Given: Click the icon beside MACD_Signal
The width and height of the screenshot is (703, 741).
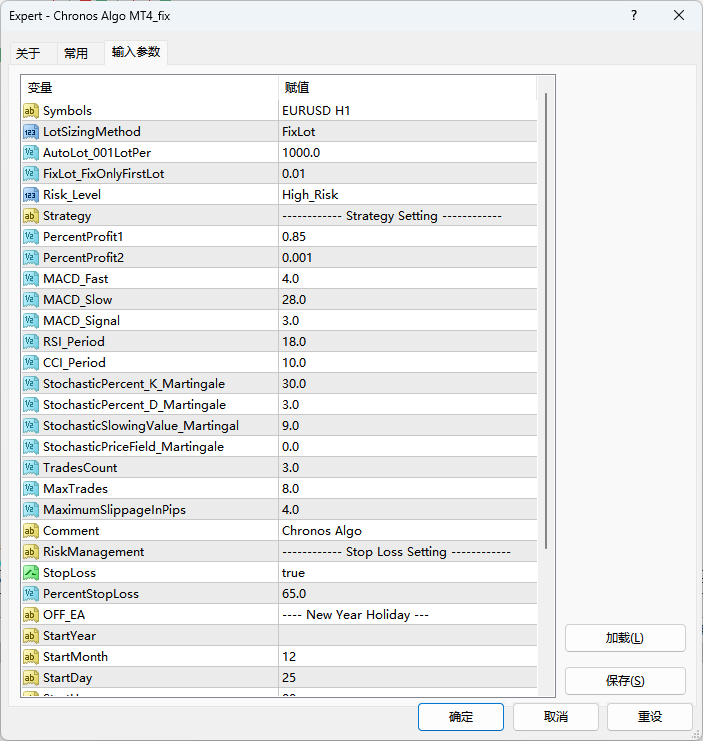Looking at the screenshot, I should point(31,321).
